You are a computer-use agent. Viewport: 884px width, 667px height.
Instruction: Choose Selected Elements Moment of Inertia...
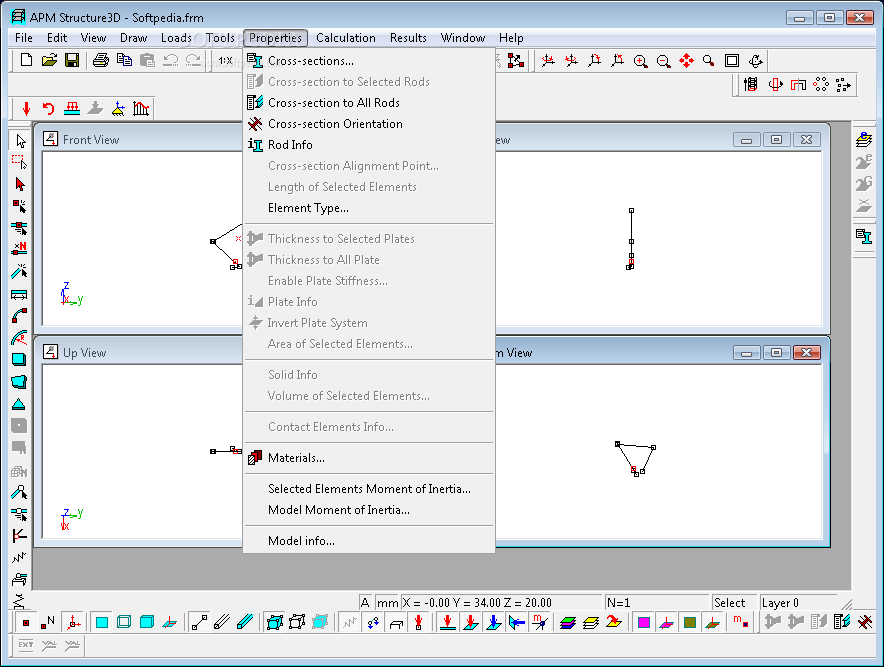[369, 489]
